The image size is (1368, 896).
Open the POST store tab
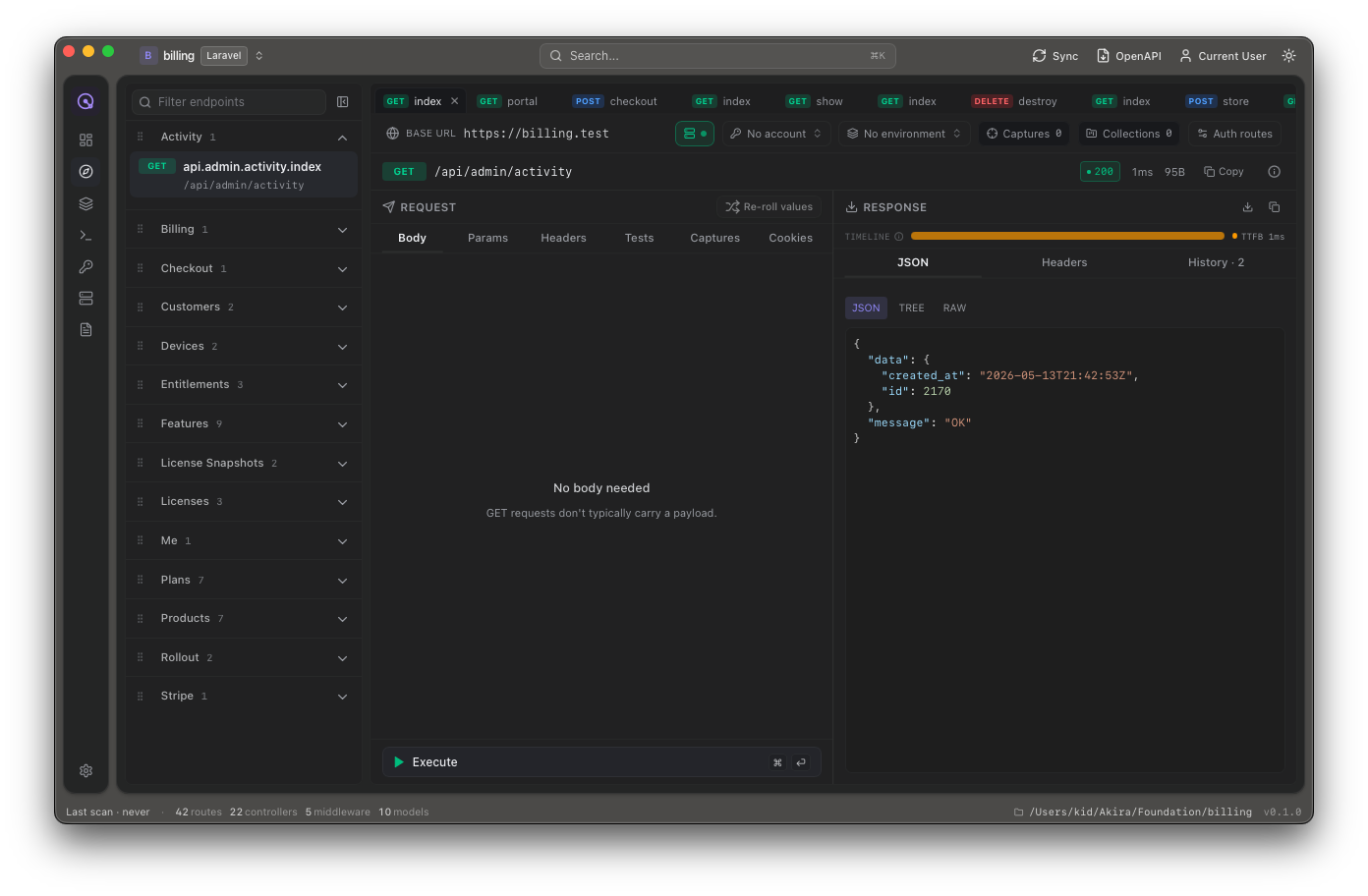(x=1217, y=101)
